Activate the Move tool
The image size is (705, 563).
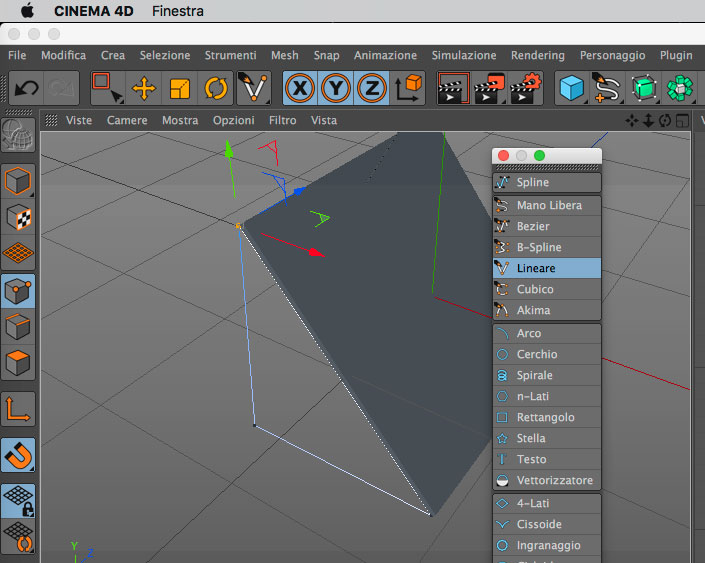[143, 88]
